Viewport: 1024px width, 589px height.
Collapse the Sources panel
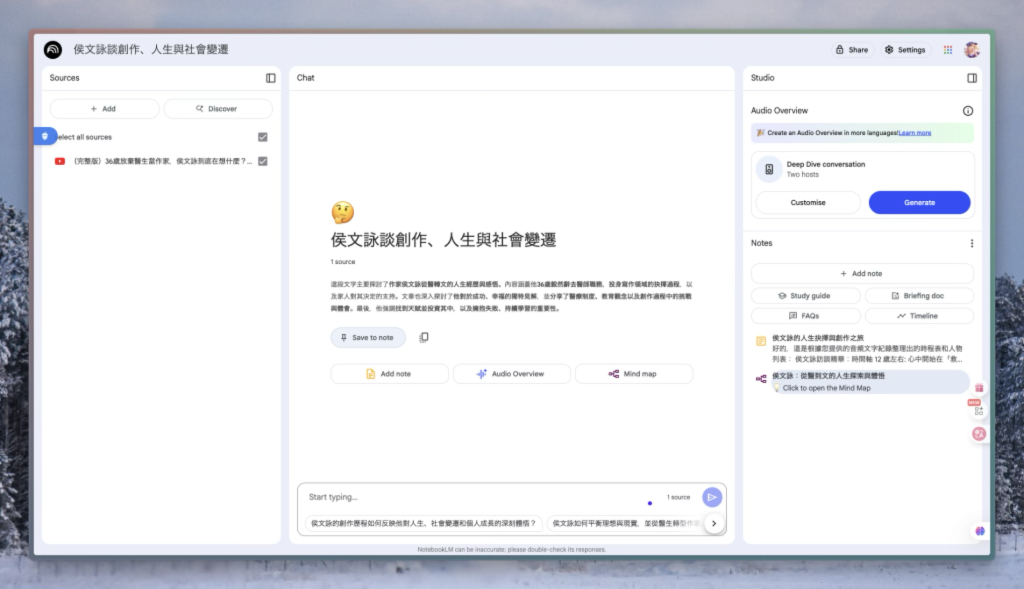270,78
